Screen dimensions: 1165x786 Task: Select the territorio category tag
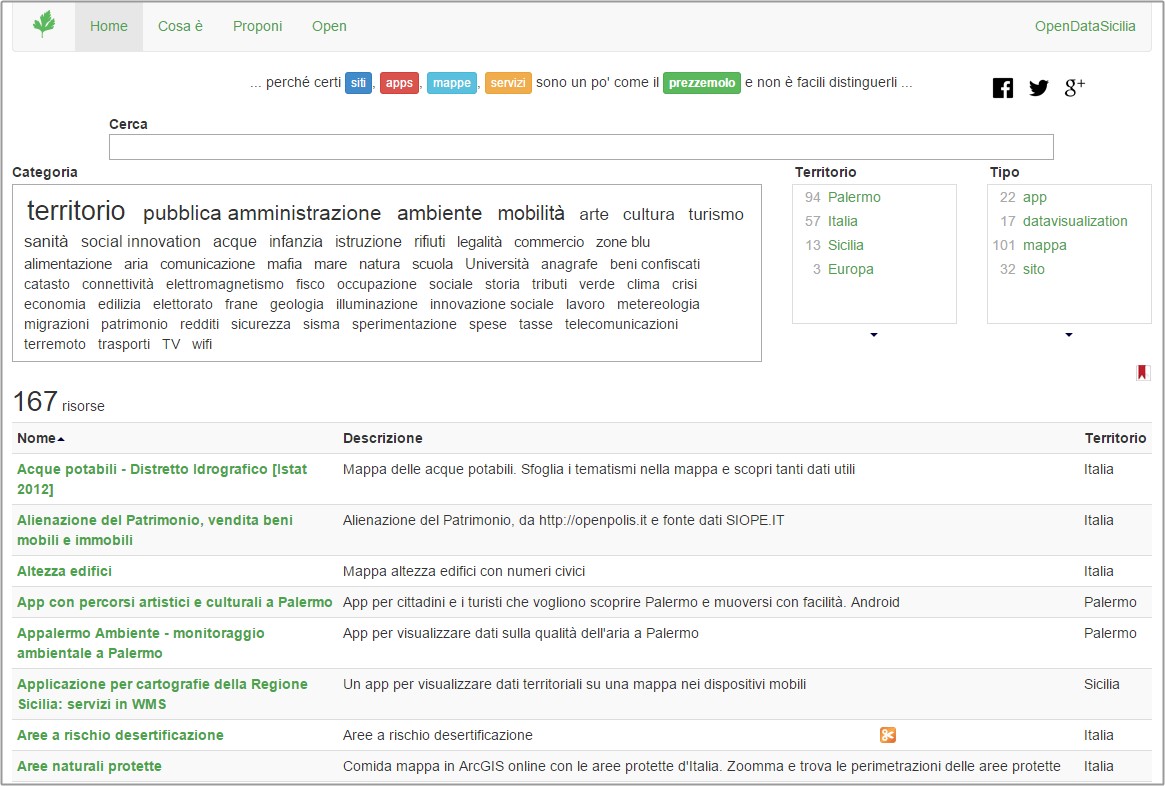[76, 211]
